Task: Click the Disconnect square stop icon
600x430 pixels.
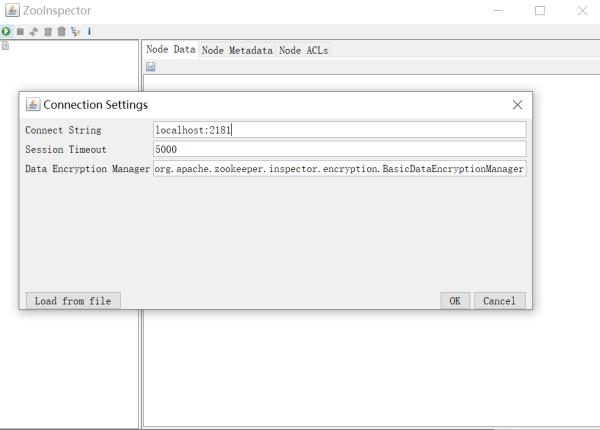Action: pyautogui.click(x=20, y=32)
